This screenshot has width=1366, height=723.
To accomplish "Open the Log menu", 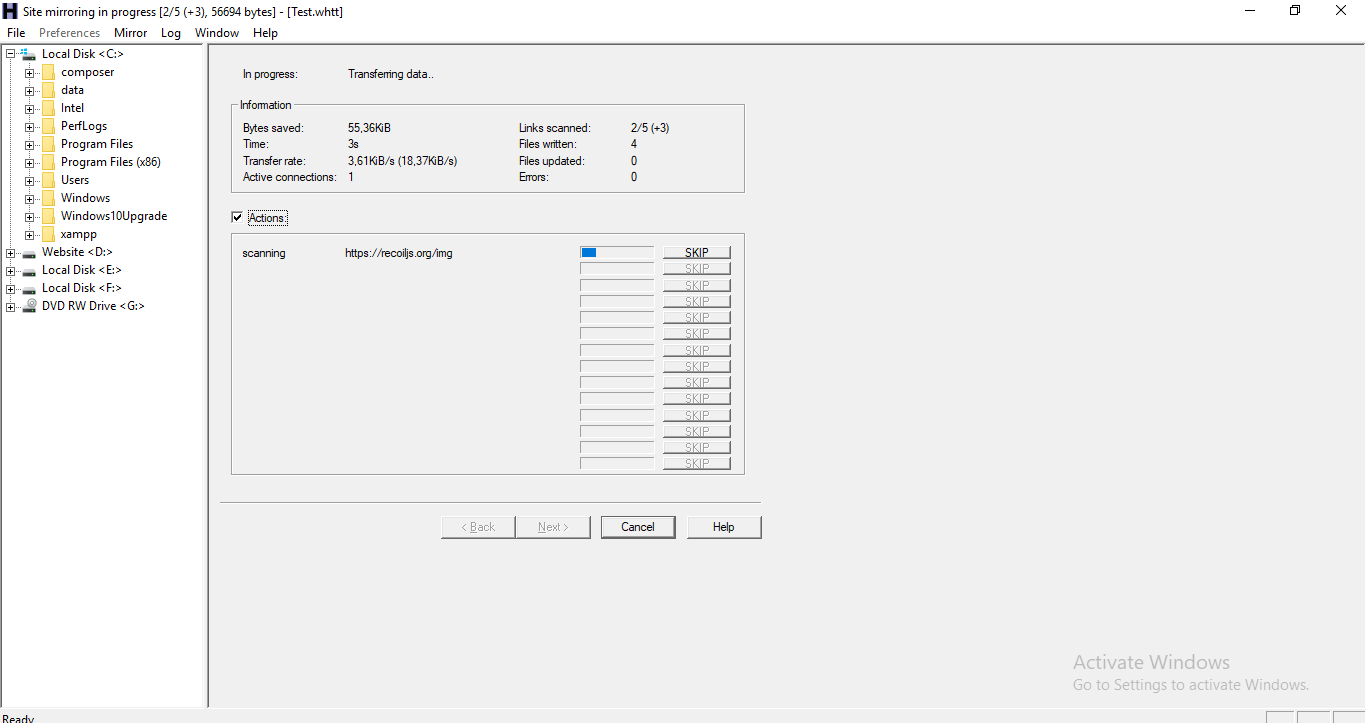I will pyautogui.click(x=171, y=33).
